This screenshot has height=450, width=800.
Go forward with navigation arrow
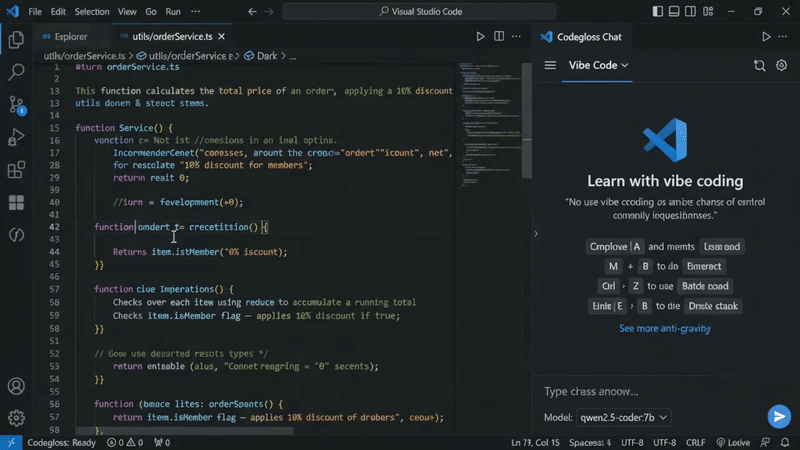tap(269, 11)
